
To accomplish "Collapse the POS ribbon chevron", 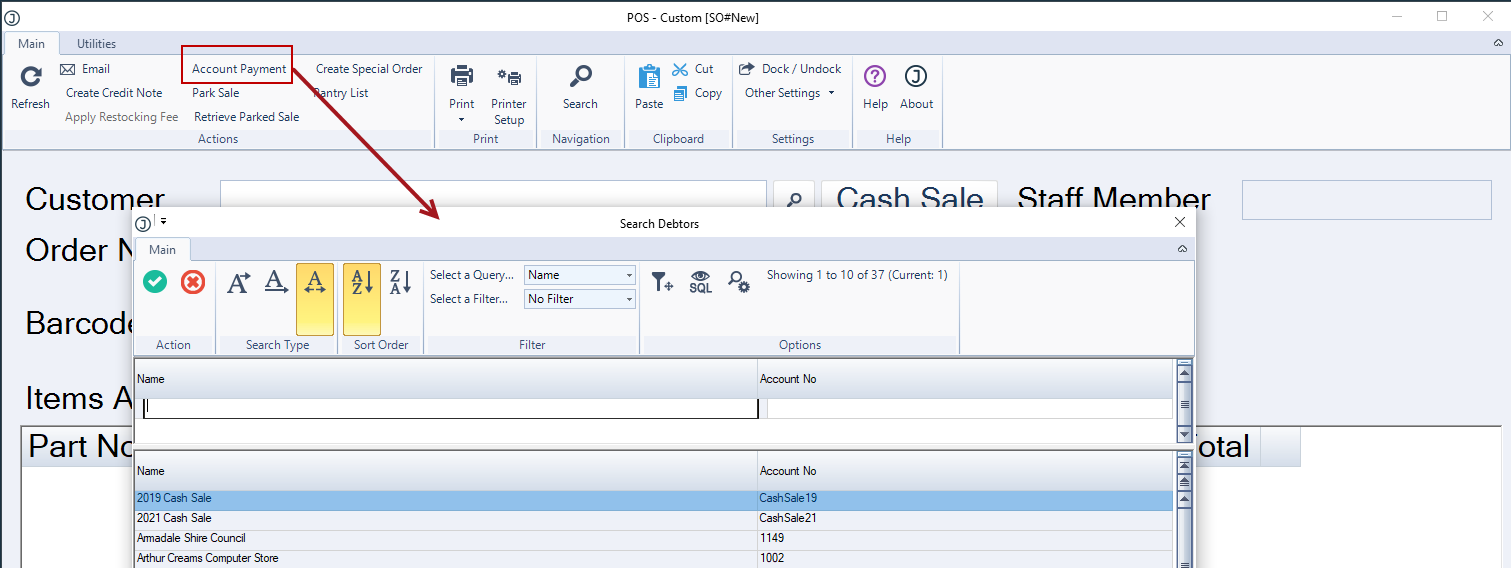I will tap(1498, 43).
